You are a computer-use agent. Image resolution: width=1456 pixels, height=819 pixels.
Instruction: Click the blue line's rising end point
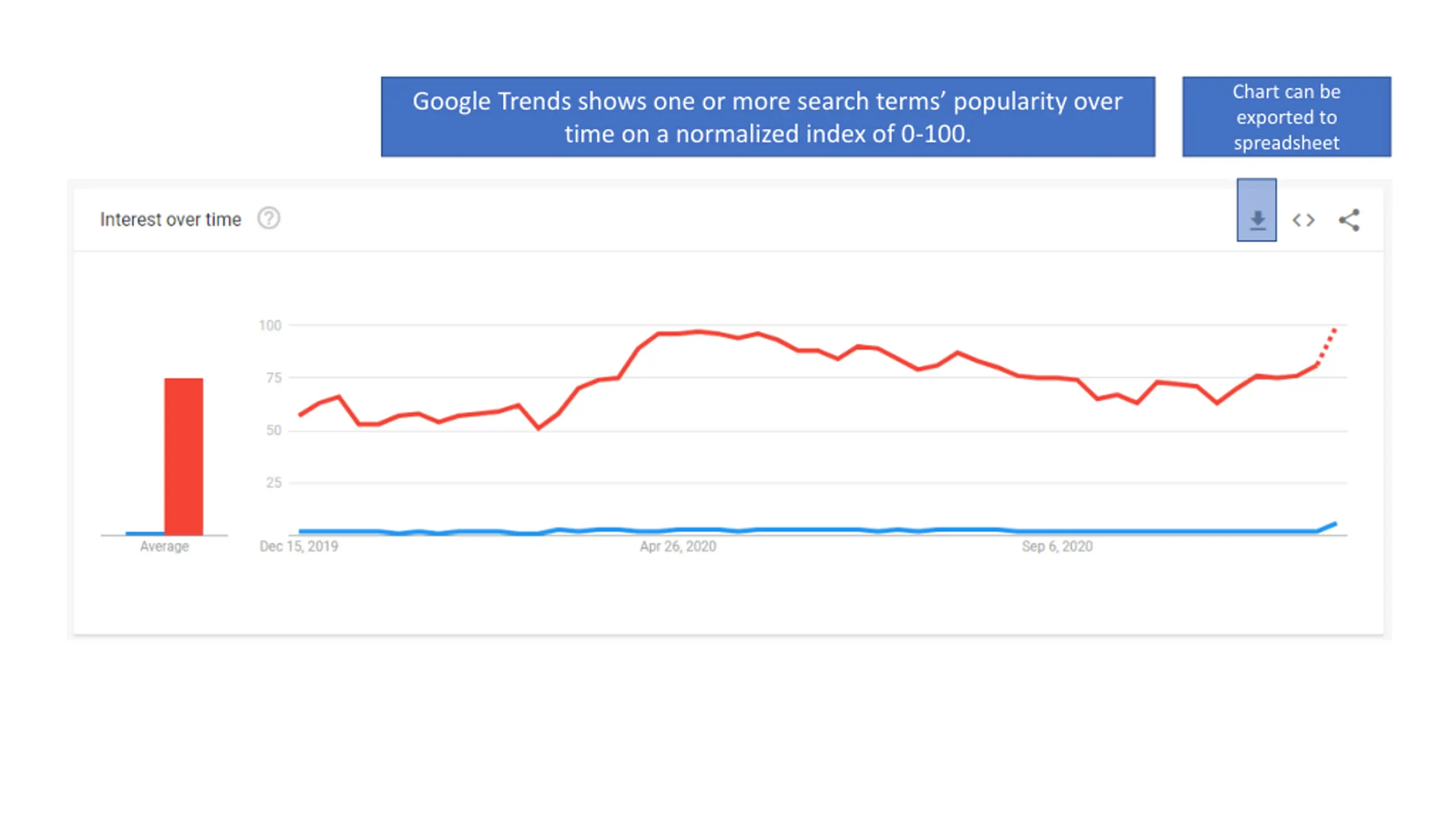coord(1334,524)
